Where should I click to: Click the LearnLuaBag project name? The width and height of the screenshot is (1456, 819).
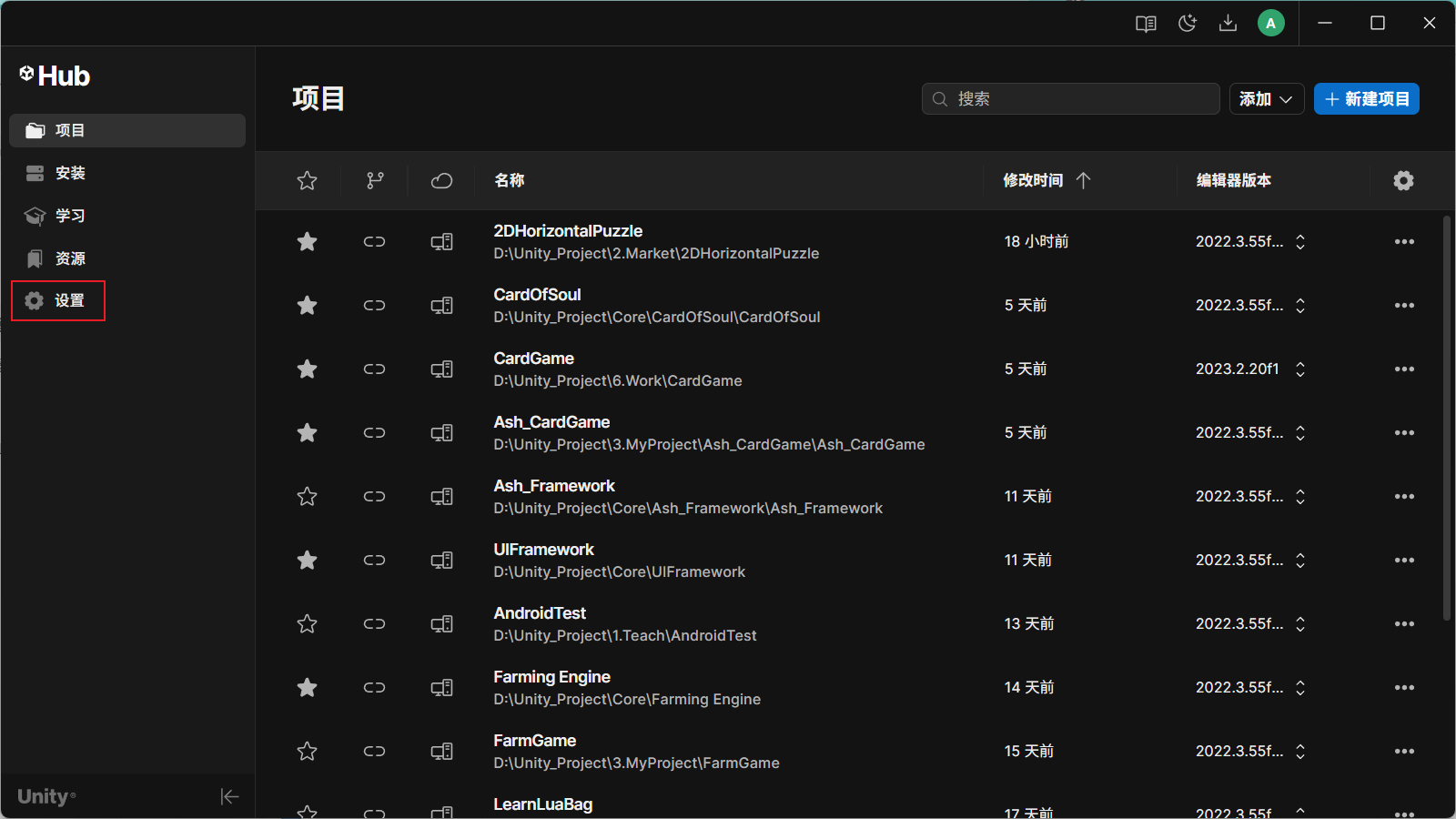click(x=542, y=804)
